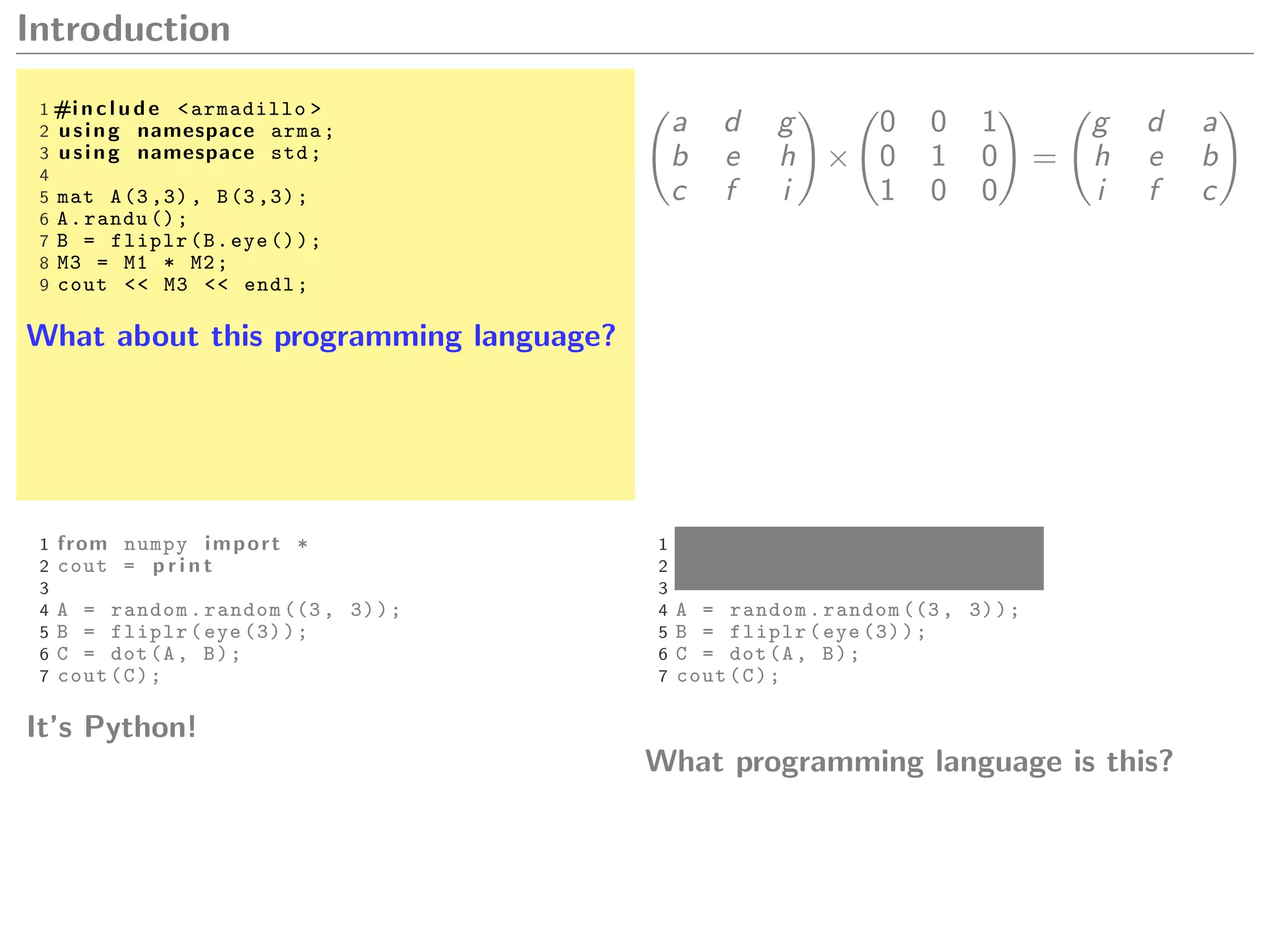Click 'C = dot(A, B);' in right listing
This screenshot has height=952, width=1270.
(x=768, y=654)
